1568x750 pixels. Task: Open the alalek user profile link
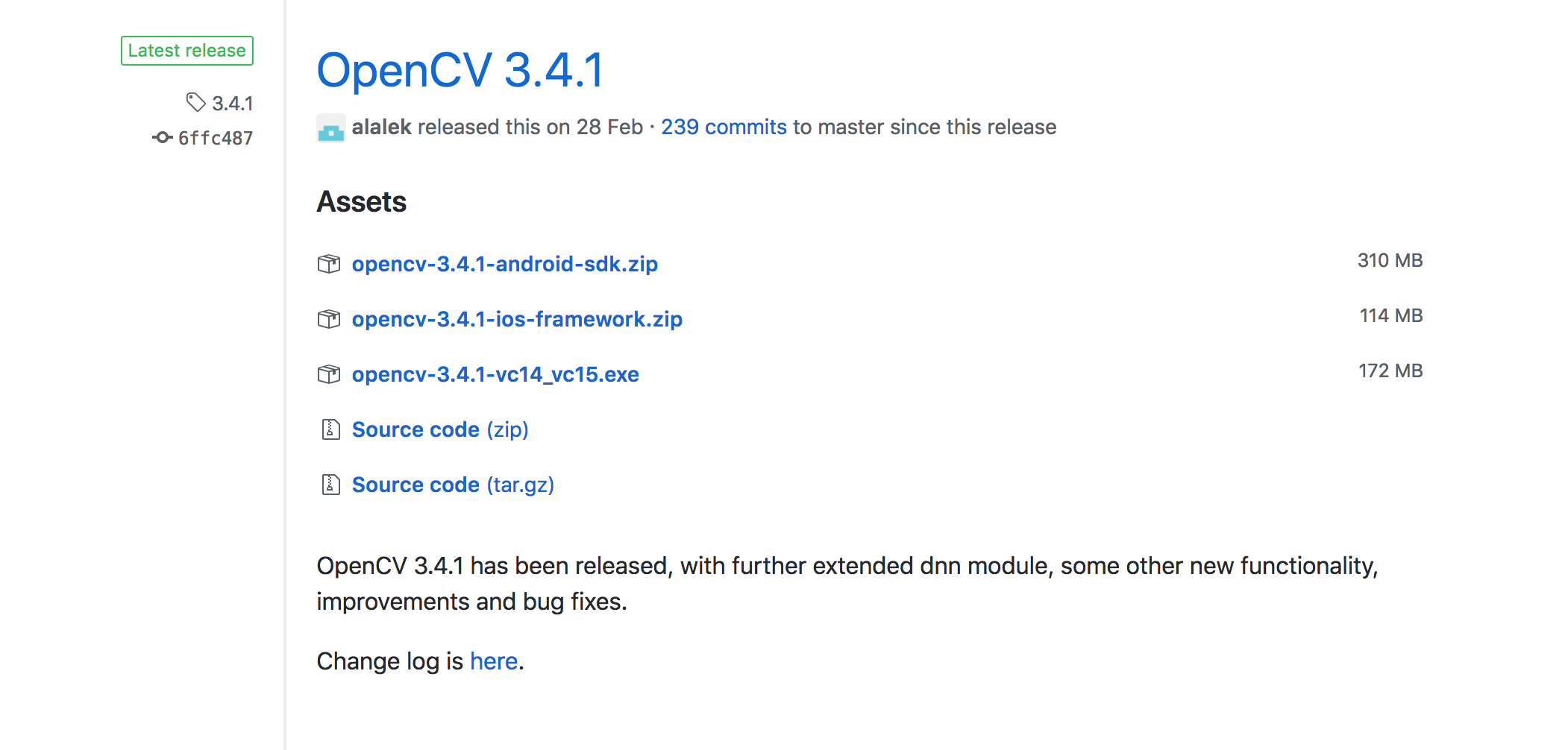point(381,127)
